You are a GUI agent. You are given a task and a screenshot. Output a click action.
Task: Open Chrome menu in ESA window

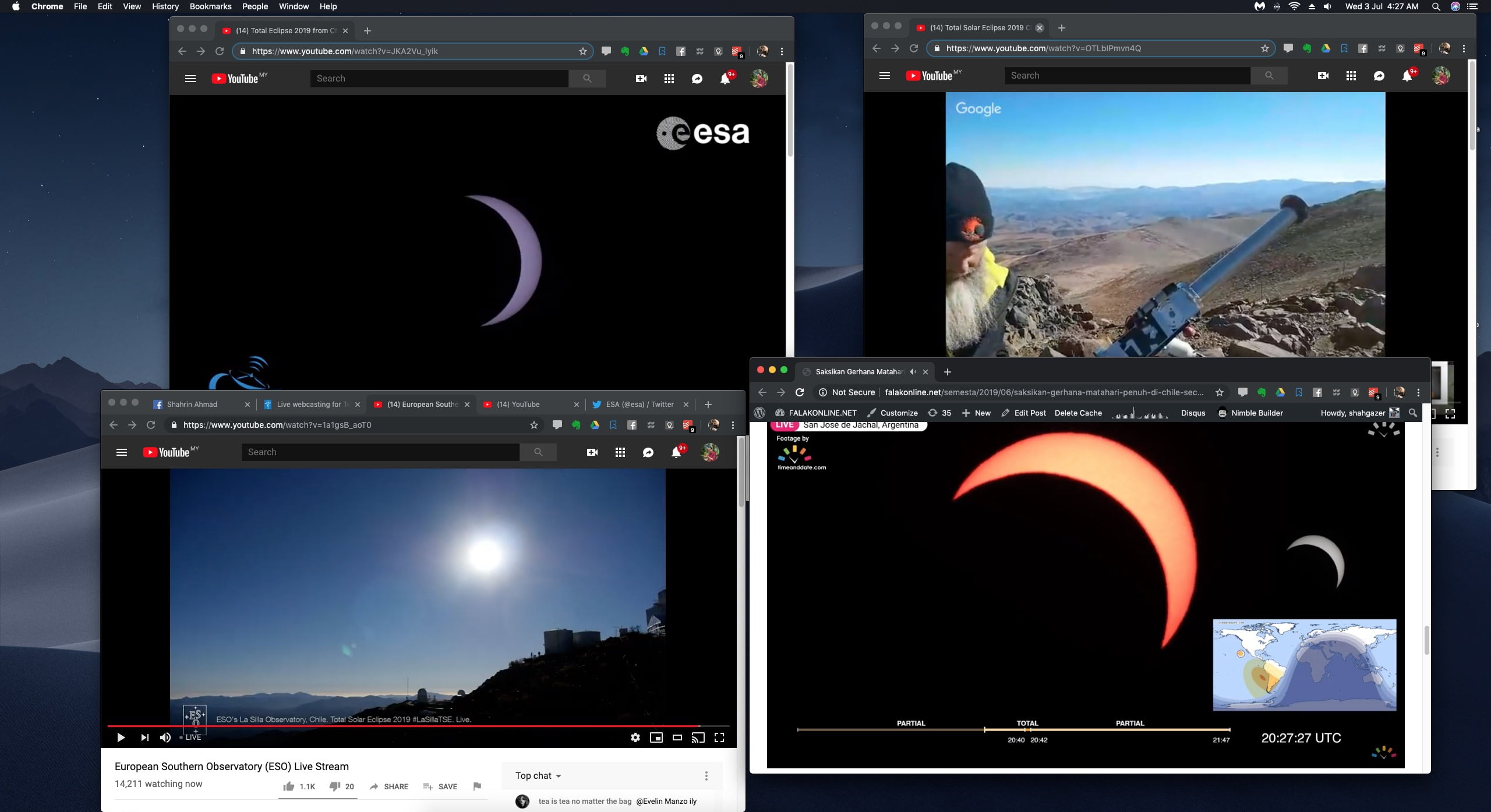click(x=782, y=51)
